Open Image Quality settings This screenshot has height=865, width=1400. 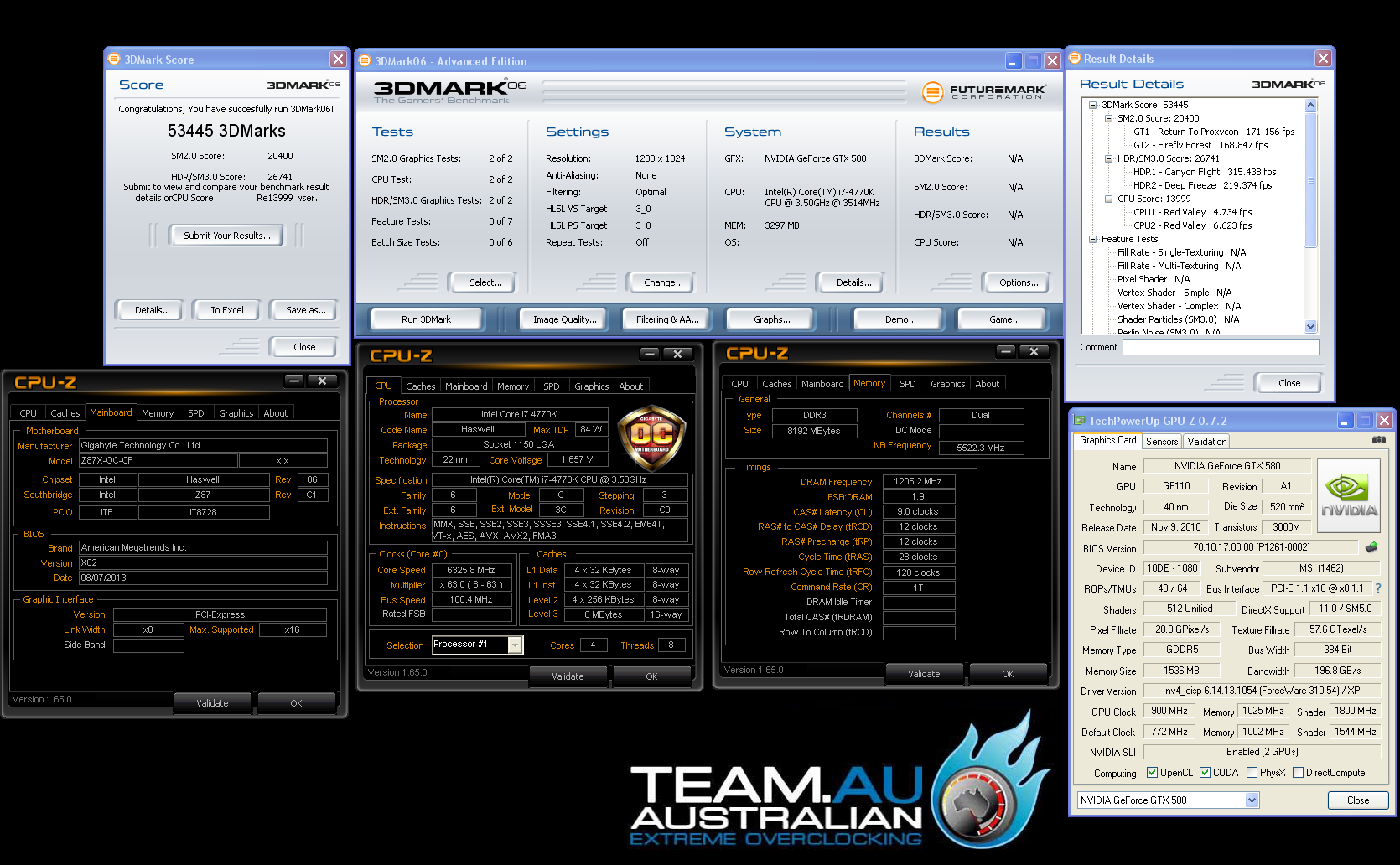[x=565, y=319]
